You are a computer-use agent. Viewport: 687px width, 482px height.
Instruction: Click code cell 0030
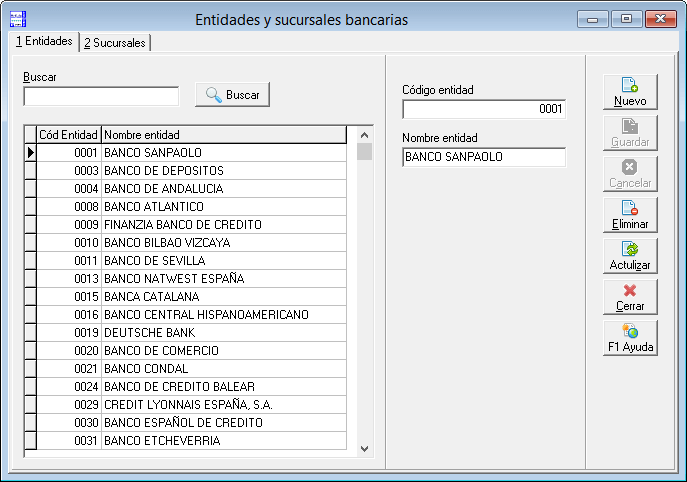click(69, 422)
